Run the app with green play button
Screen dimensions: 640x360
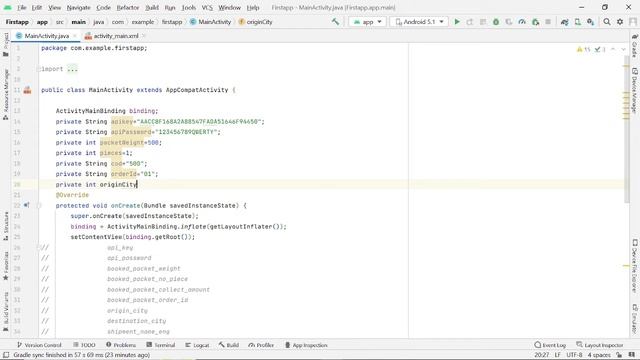coord(457,22)
